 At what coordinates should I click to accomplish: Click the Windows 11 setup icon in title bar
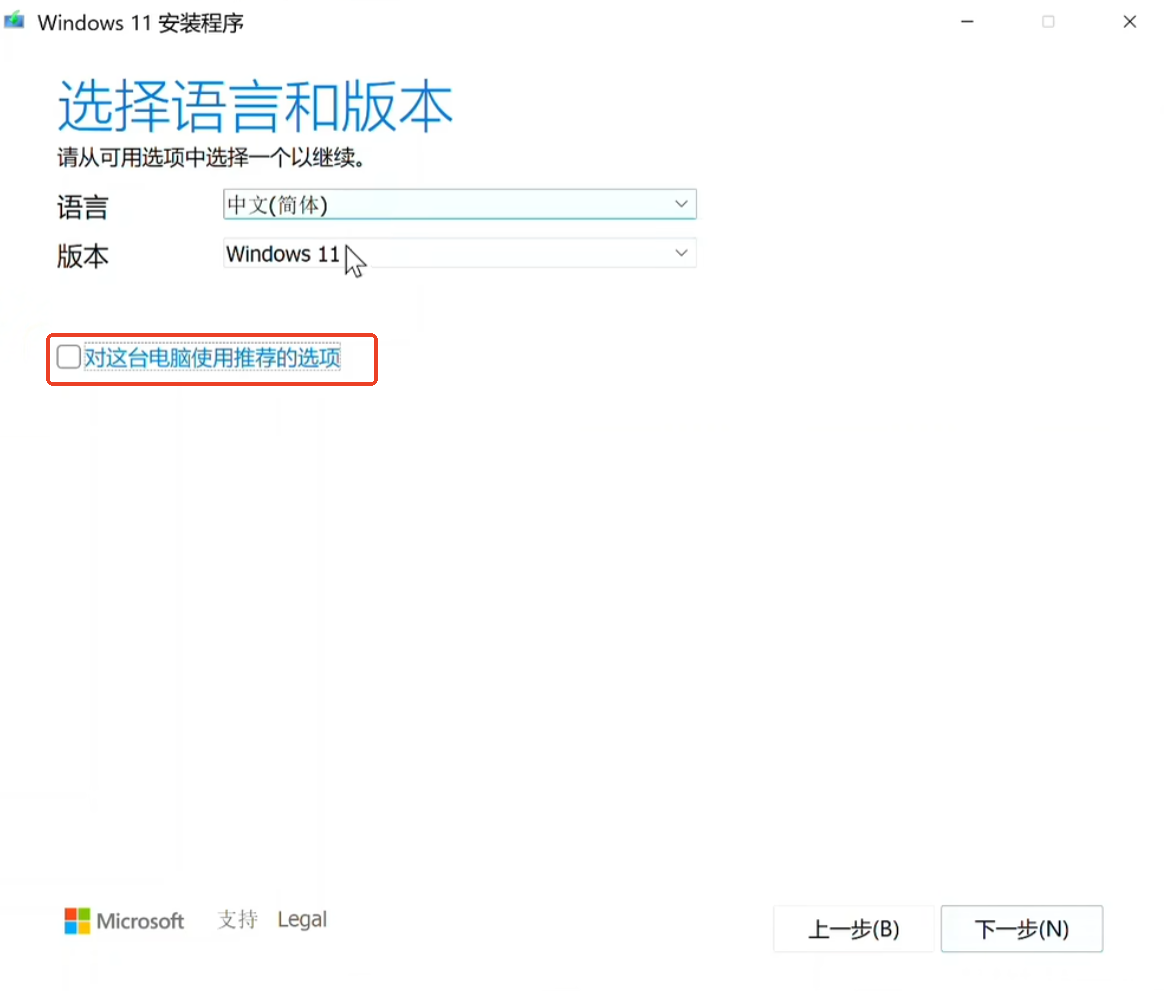click(15, 22)
